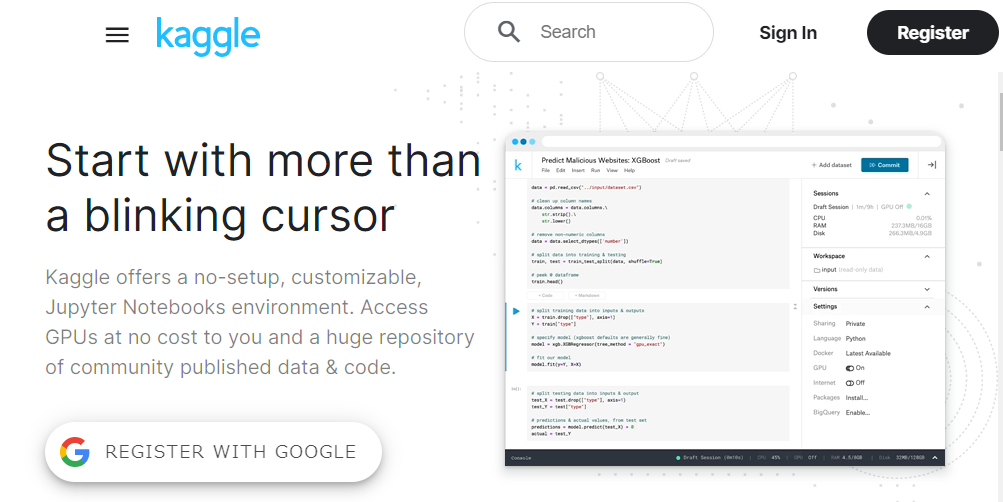This screenshot has height=502, width=1003.
Task: Toggle the GPU switch in Settings
Action: (850, 368)
